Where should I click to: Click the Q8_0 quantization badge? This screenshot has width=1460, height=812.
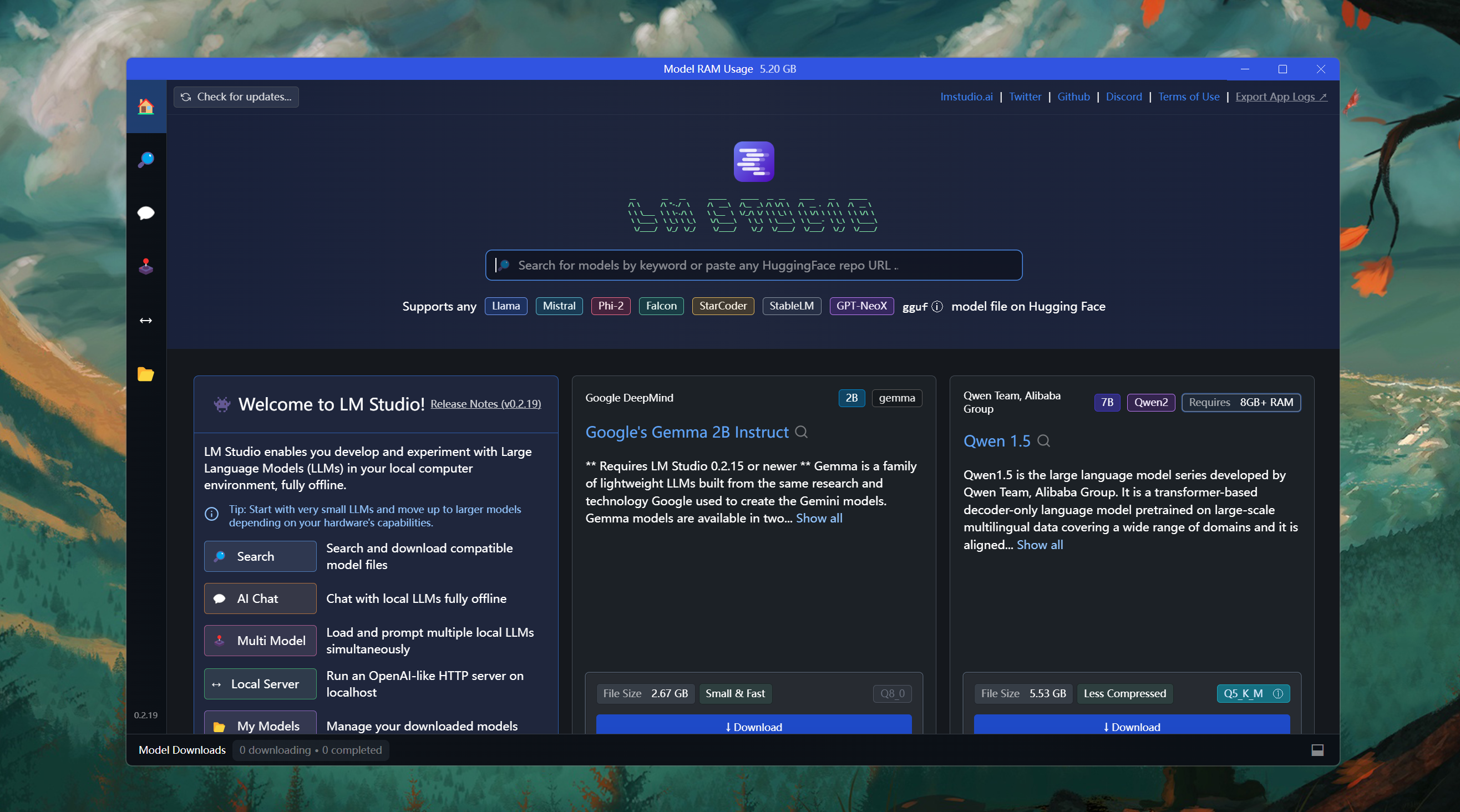(x=892, y=693)
